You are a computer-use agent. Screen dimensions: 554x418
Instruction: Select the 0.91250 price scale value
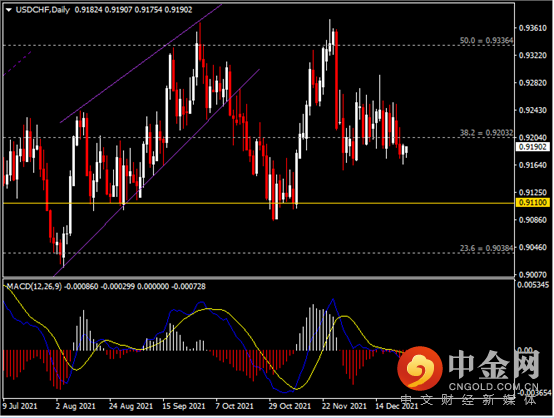coord(533,192)
